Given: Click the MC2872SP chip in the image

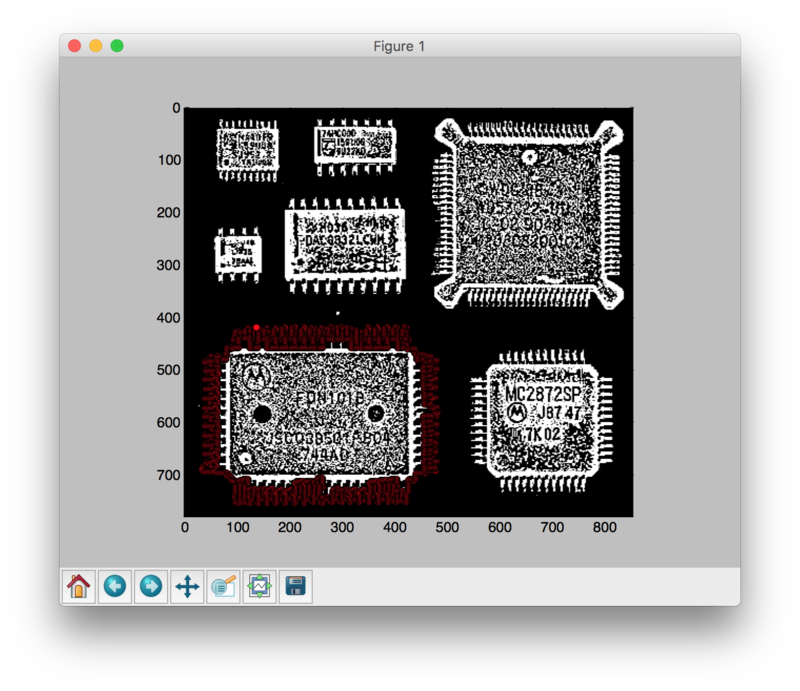Looking at the screenshot, I should pos(542,421).
